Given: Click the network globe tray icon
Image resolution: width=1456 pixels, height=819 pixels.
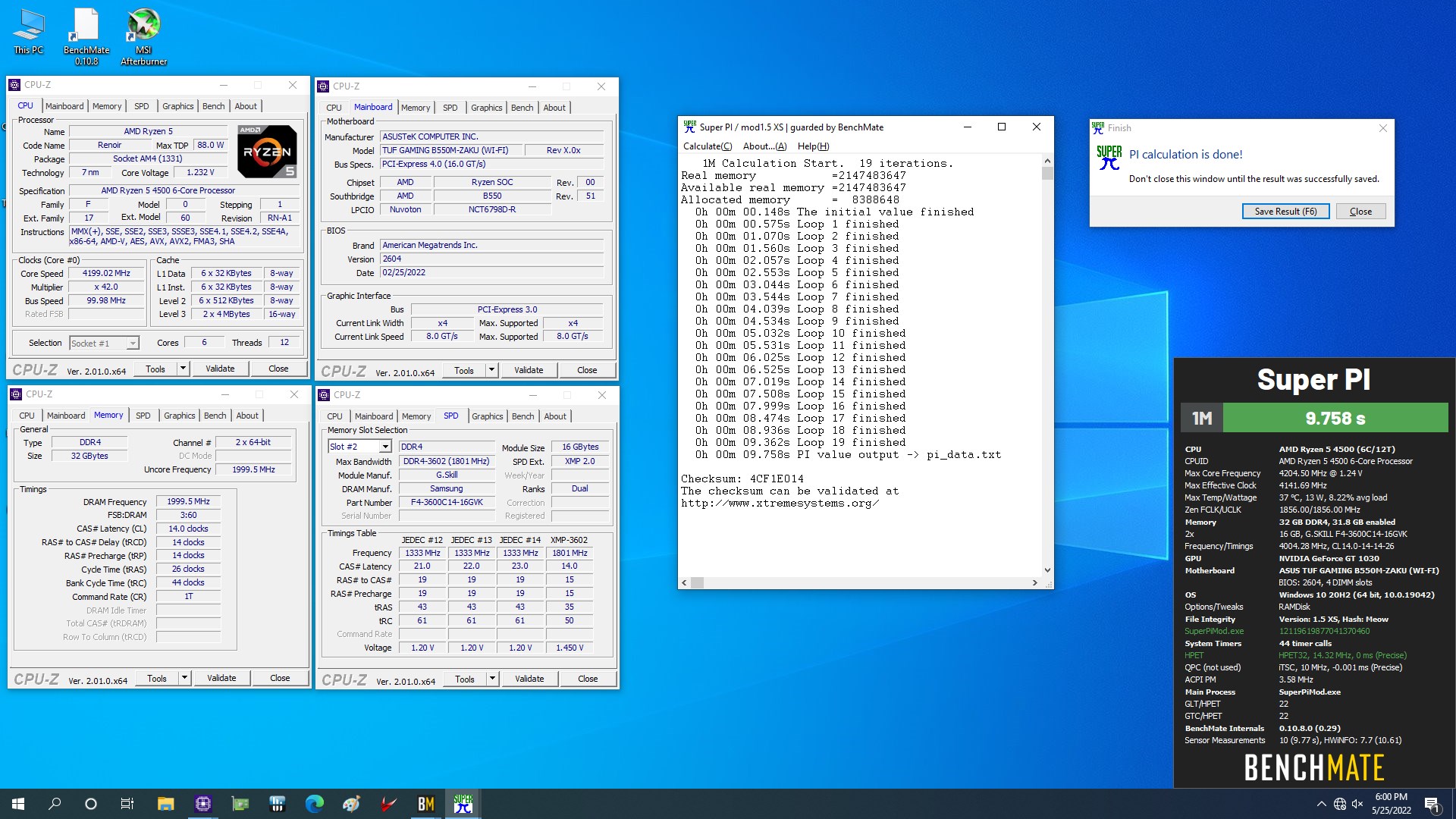Looking at the screenshot, I should [1340, 804].
